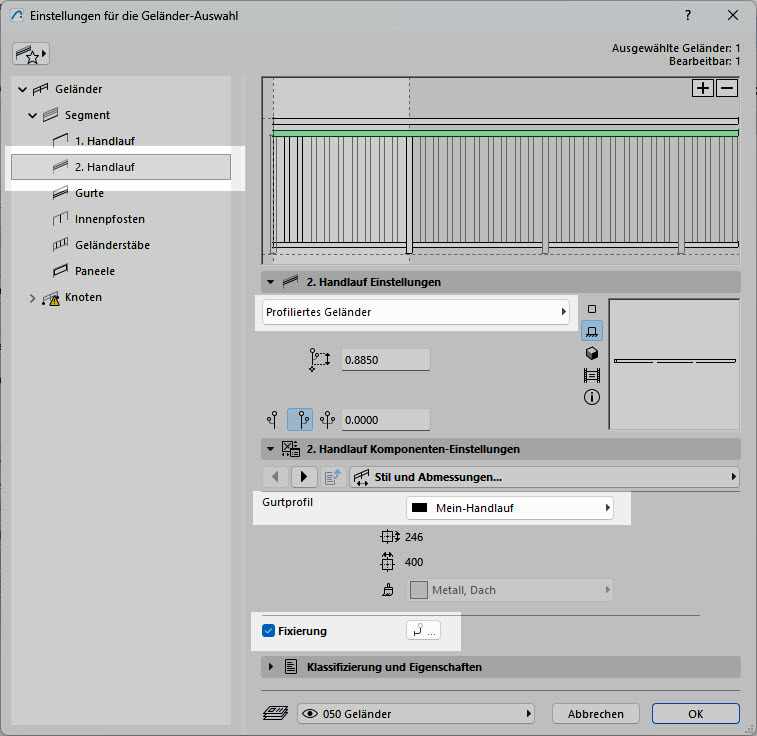Click the info preview icon
Image resolution: width=757 pixels, height=736 pixels.
592,397
